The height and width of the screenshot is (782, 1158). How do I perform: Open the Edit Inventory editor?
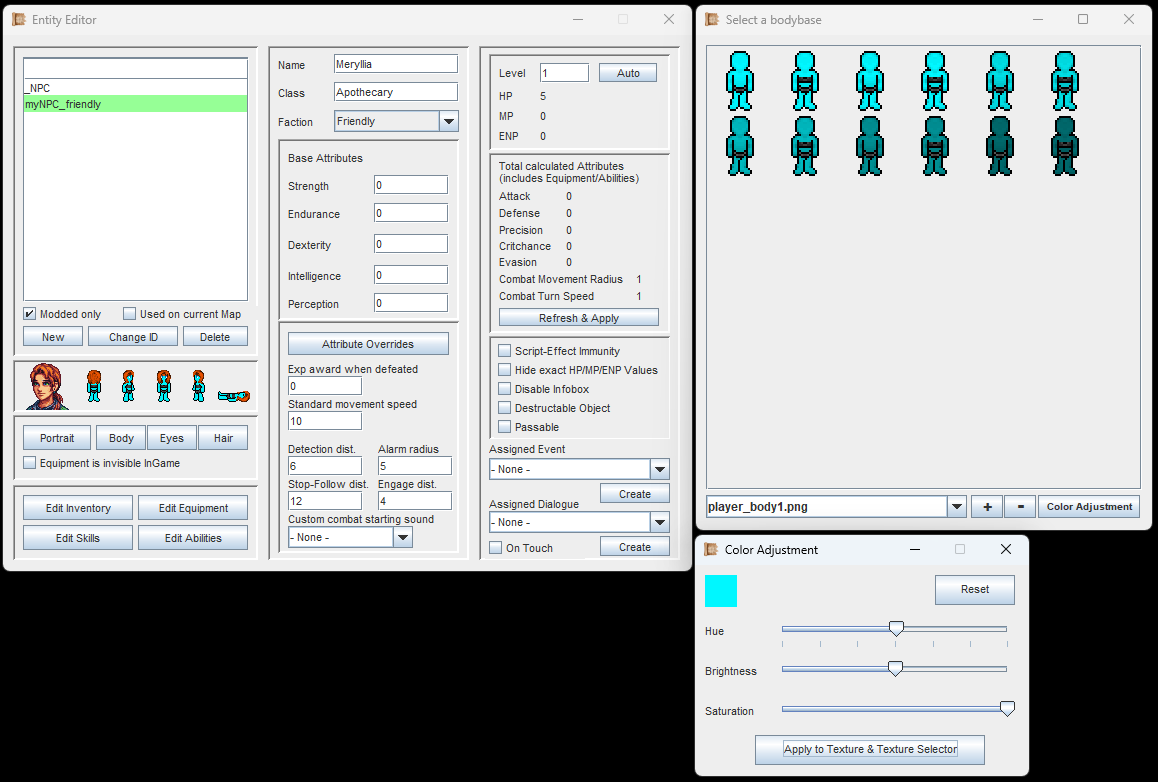[x=78, y=508]
